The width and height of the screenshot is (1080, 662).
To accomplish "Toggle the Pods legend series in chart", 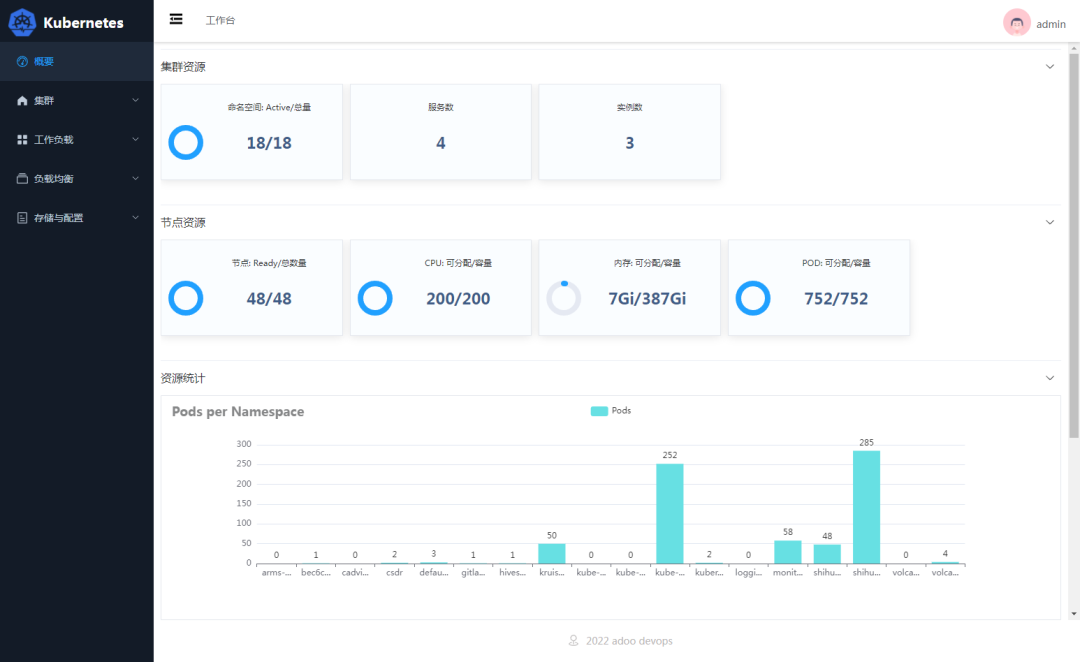I will click(x=611, y=411).
